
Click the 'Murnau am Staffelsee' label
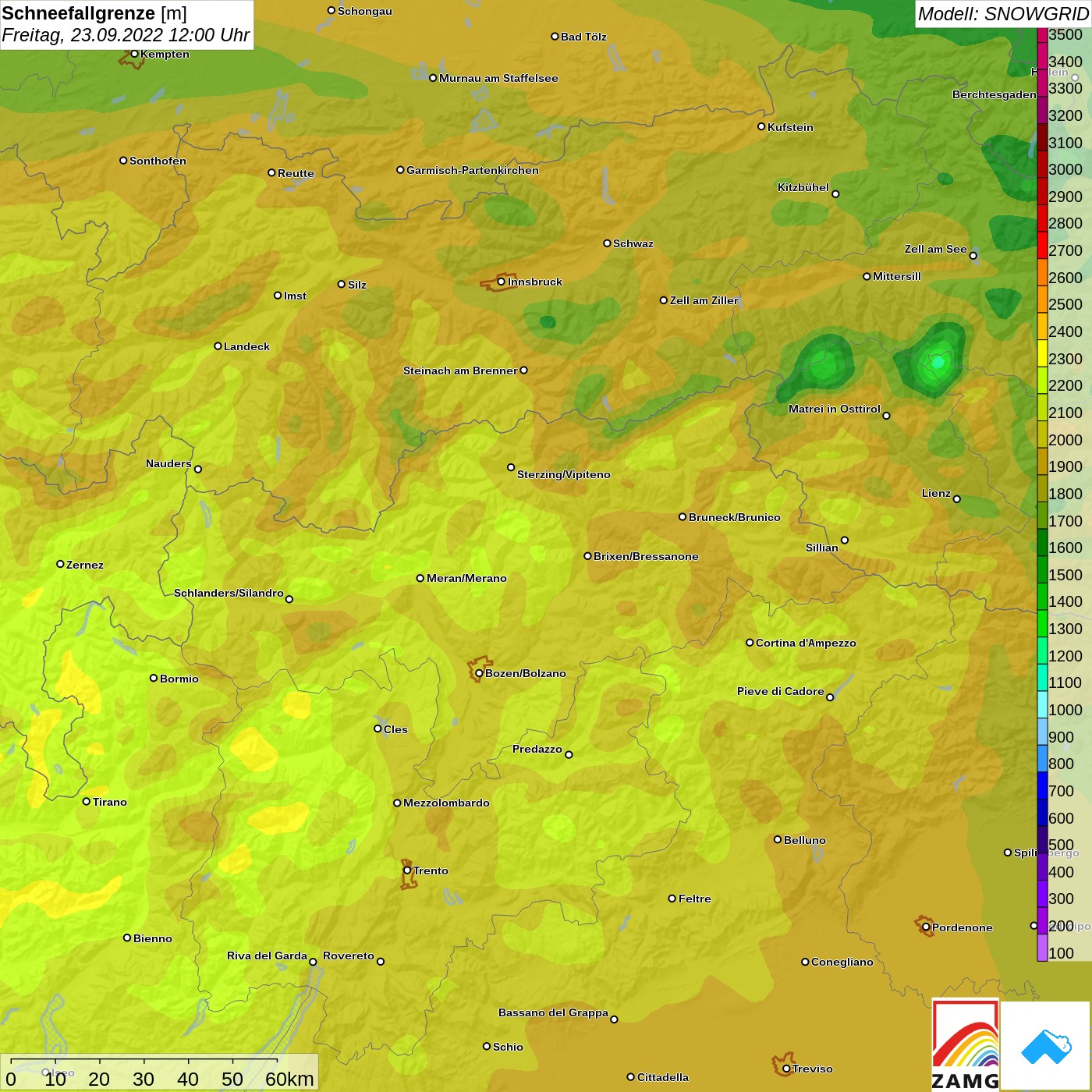tap(498, 78)
